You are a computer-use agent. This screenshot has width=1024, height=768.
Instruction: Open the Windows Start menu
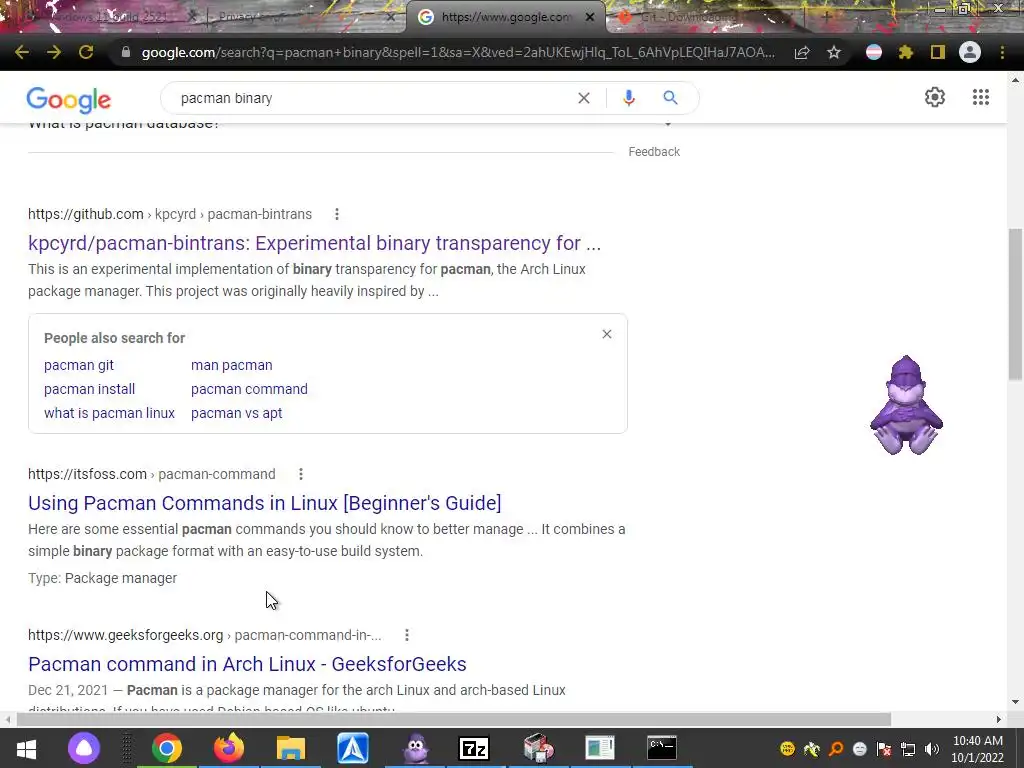pos(26,748)
